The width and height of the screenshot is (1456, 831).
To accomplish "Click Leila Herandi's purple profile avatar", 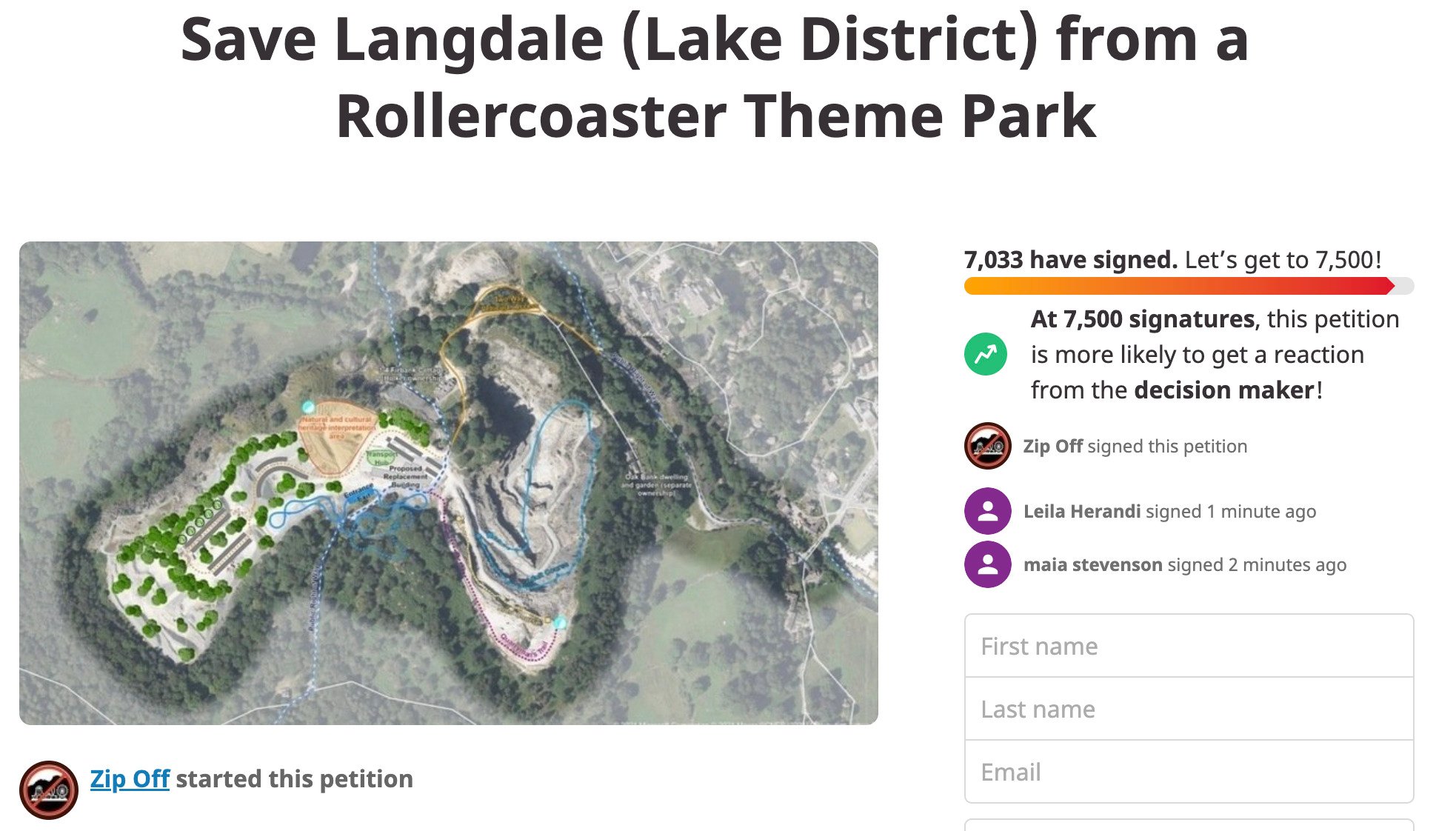I will (x=988, y=511).
